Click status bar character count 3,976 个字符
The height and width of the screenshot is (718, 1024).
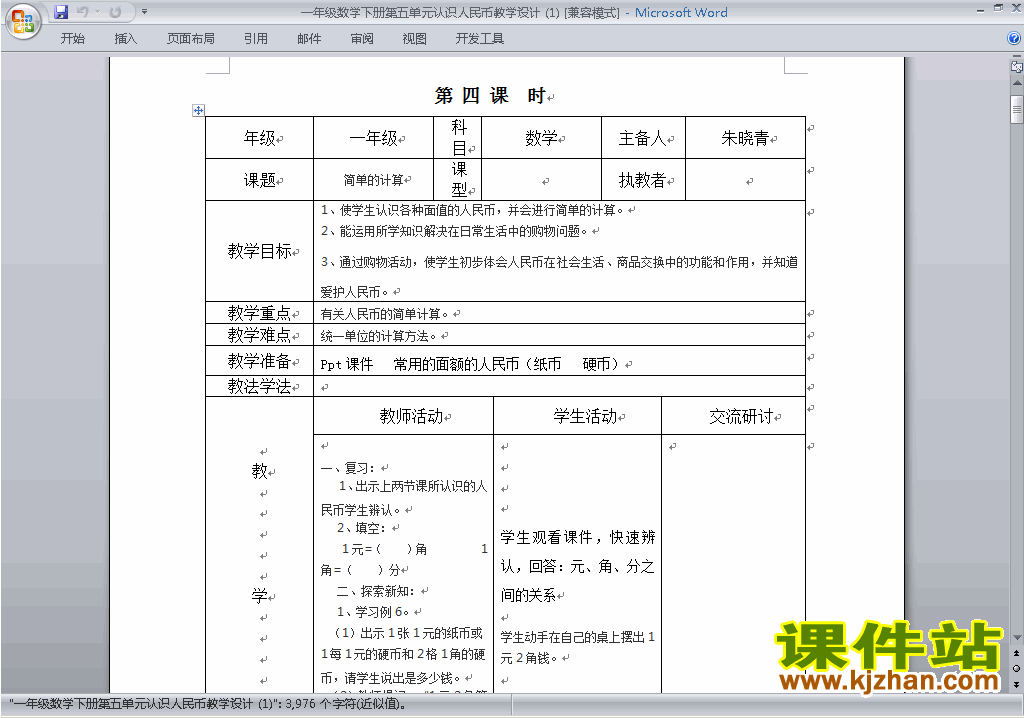tap(345, 704)
